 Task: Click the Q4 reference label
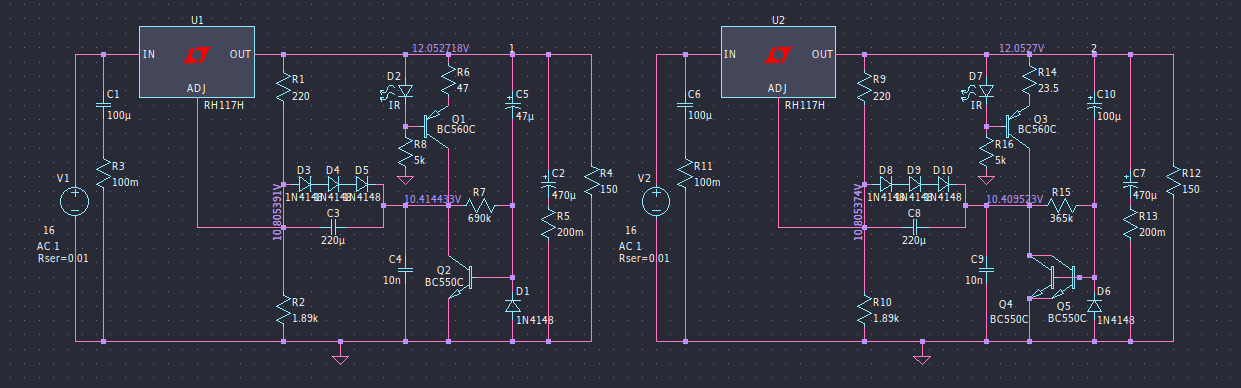click(x=1005, y=305)
